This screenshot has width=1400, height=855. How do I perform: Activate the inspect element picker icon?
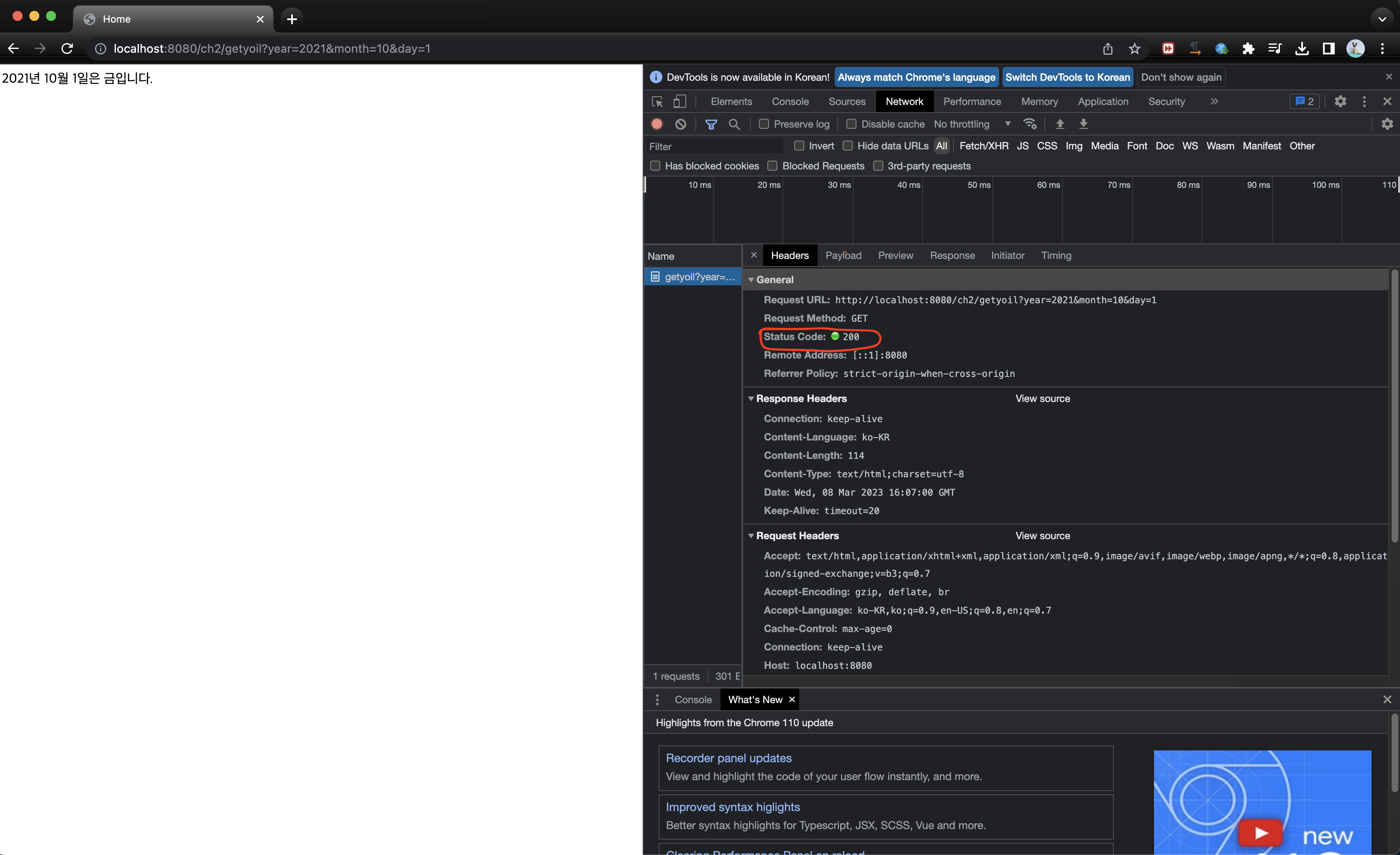[x=657, y=102]
